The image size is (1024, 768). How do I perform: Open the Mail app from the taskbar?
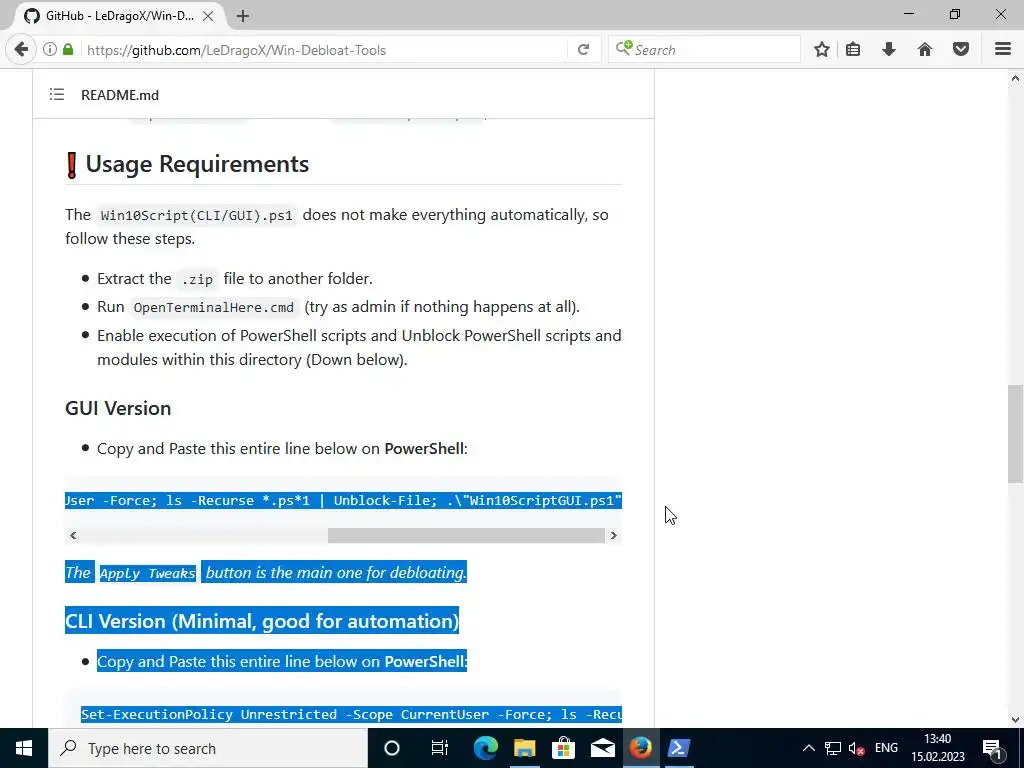[x=602, y=748]
